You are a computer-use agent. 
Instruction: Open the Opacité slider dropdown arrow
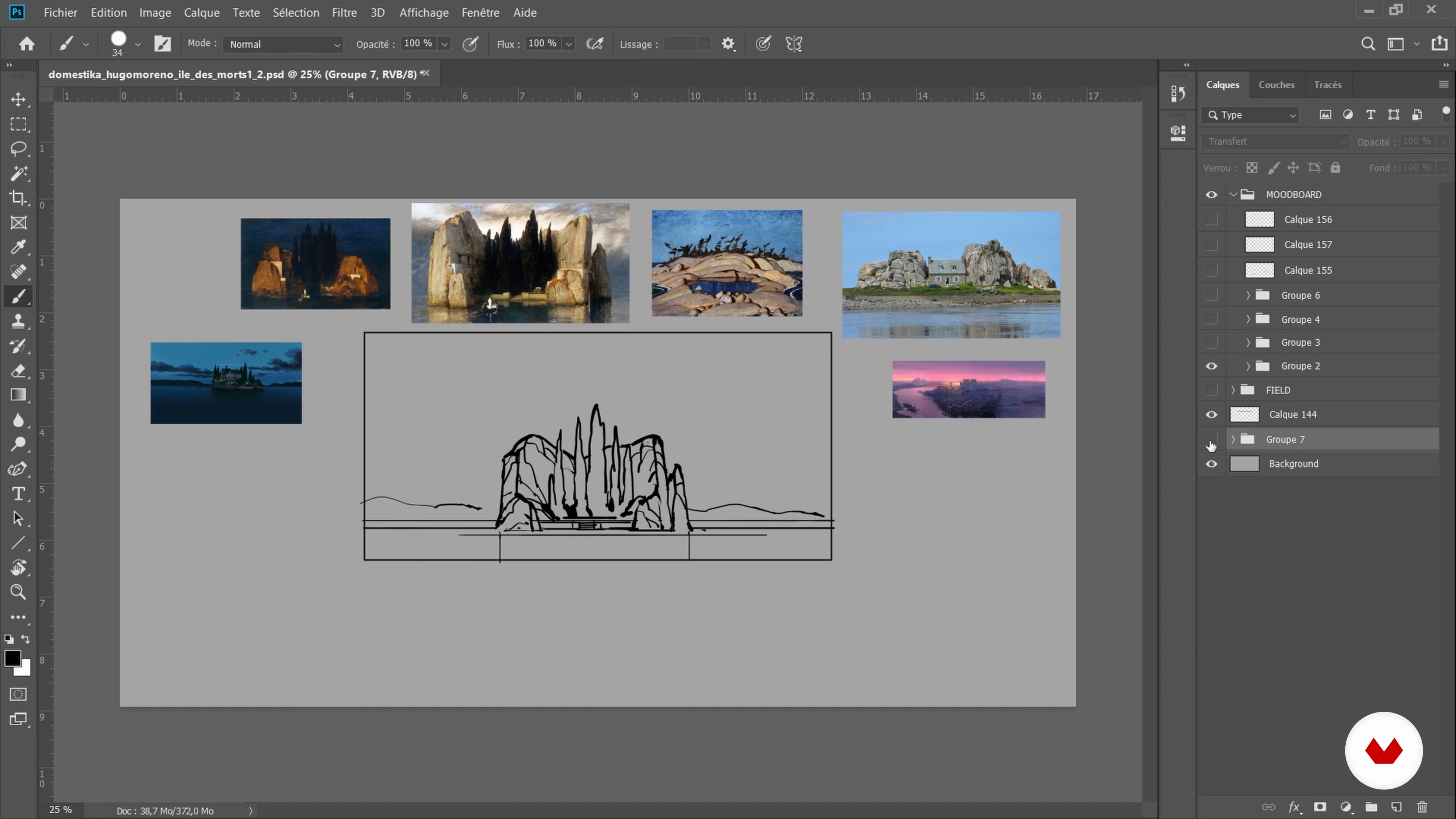point(444,44)
